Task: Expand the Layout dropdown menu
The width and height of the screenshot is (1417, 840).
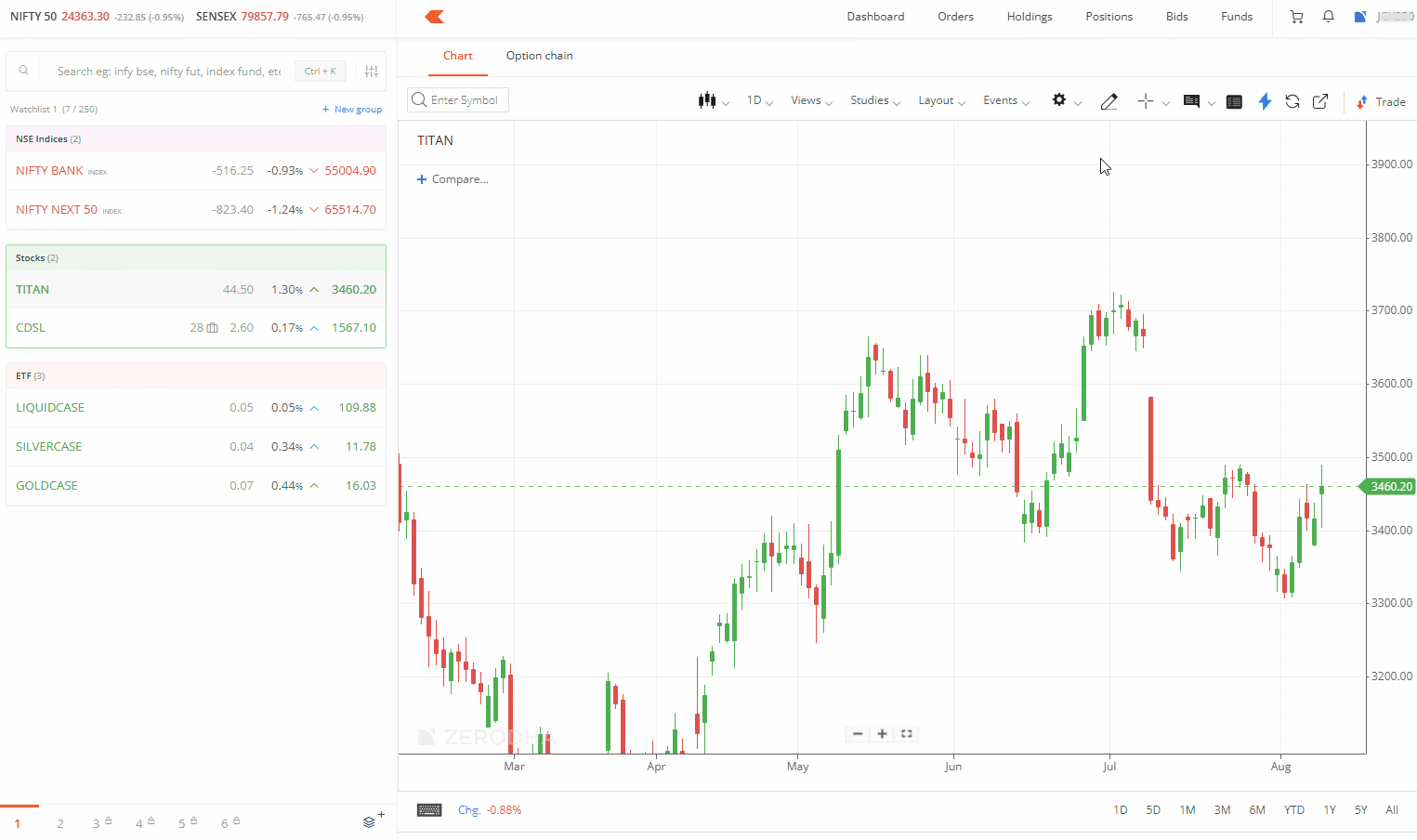Action: point(941,100)
